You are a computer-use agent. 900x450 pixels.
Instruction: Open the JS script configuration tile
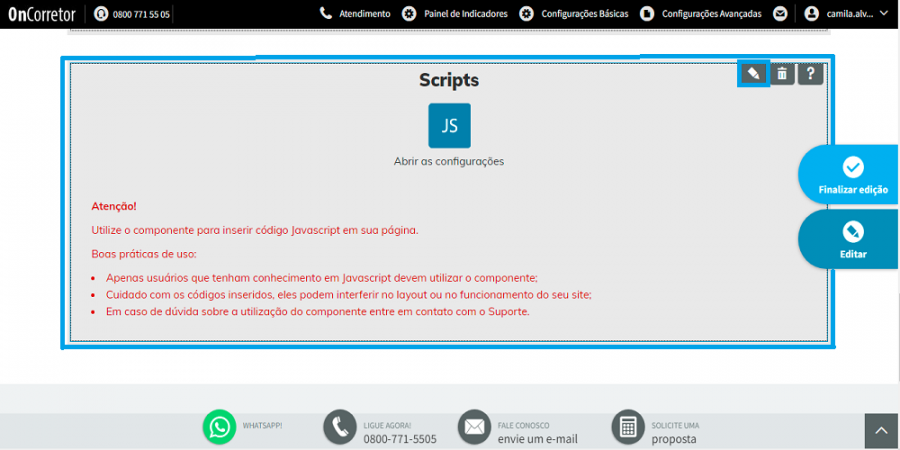pos(449,126)
